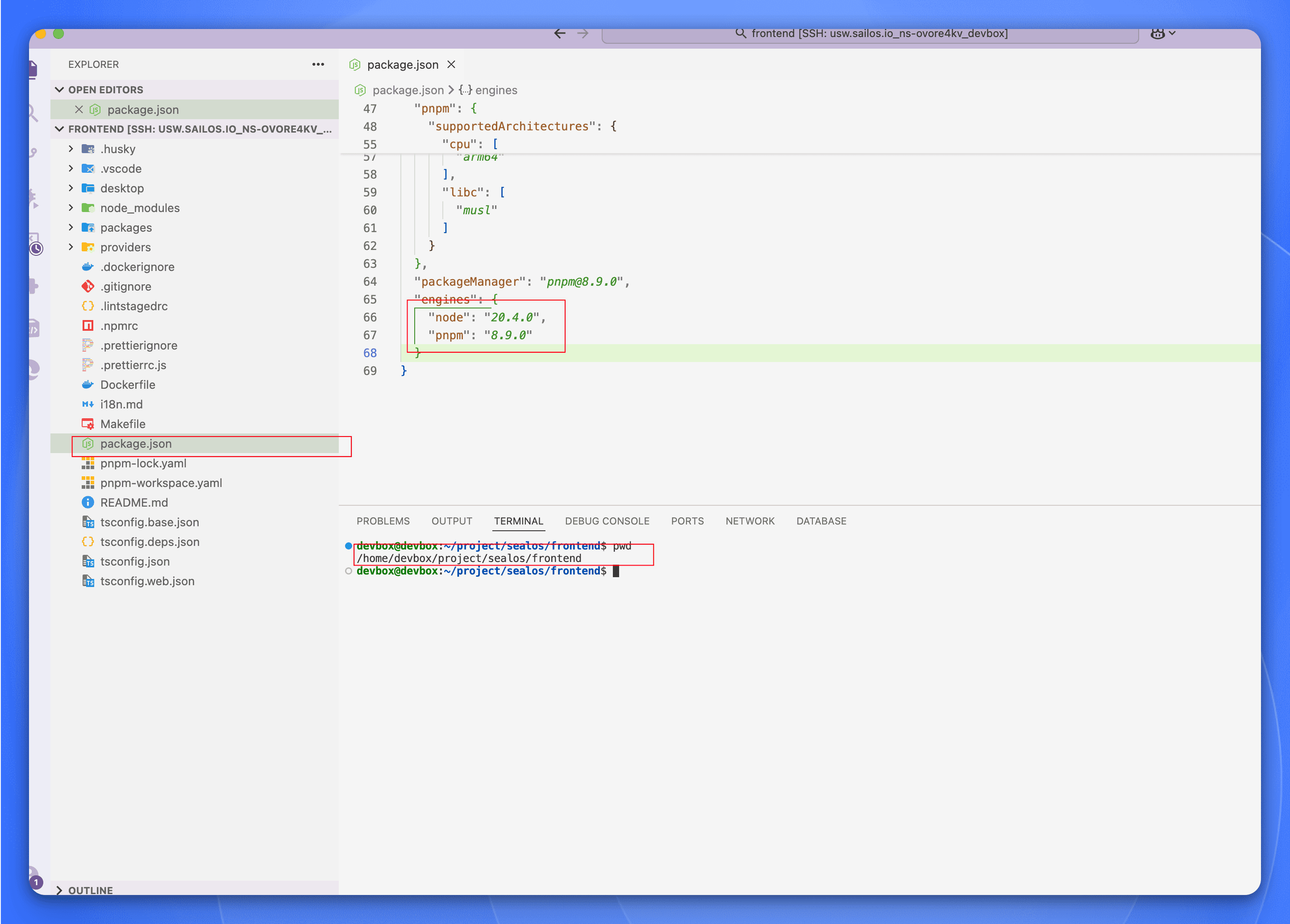Close the package.json editor tab

click(x=451, y=64)
